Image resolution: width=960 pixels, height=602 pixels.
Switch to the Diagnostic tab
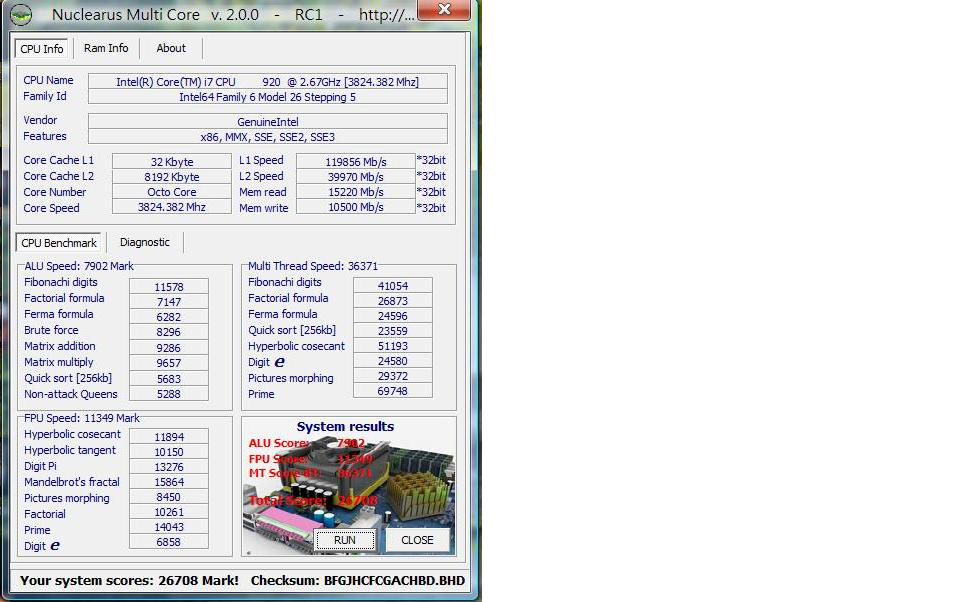point(144,242)
